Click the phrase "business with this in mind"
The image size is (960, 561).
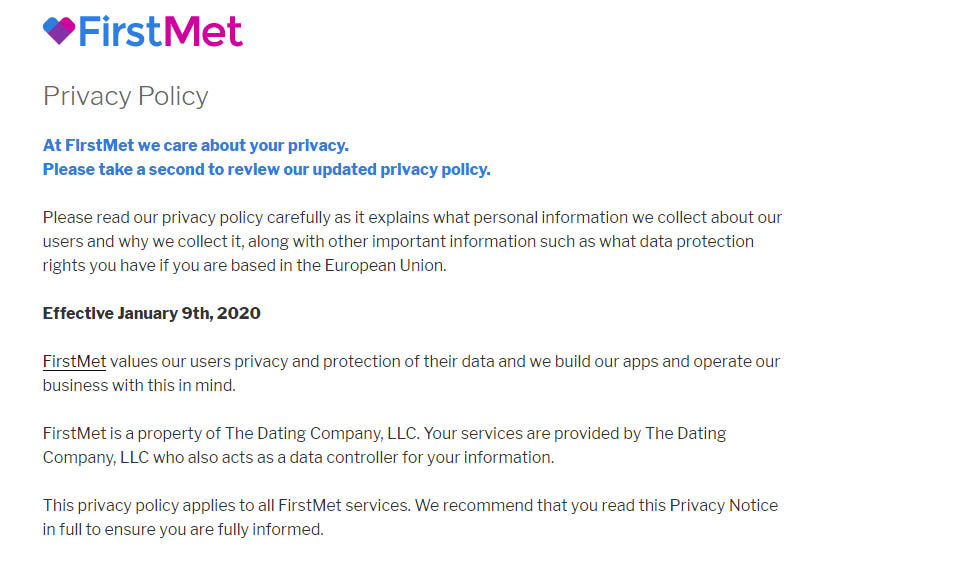point(139,385)
